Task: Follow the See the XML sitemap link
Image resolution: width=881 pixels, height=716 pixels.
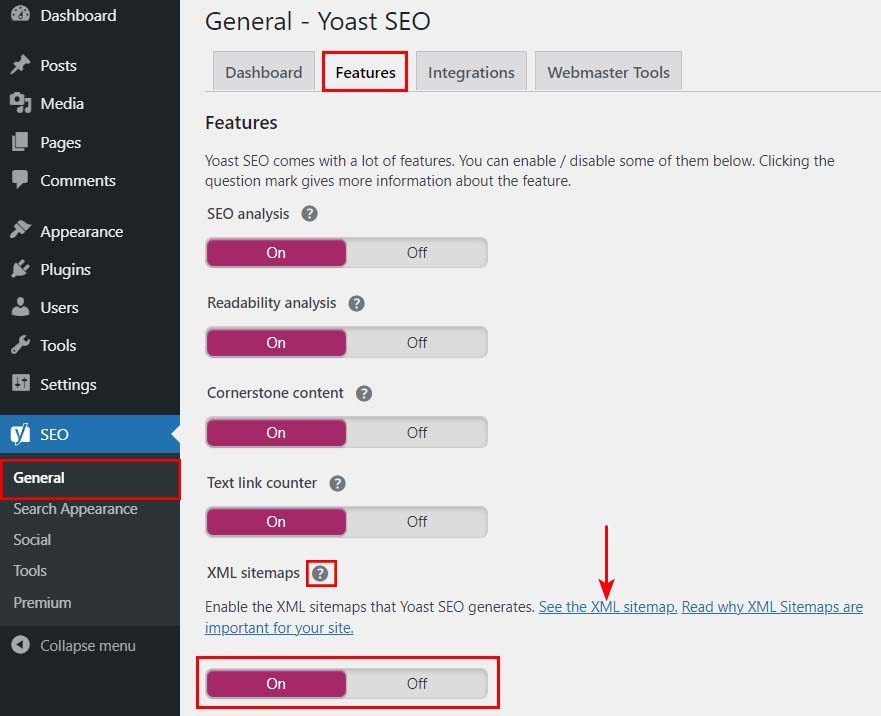Action: pyautogui.click(x=608, y=607)
